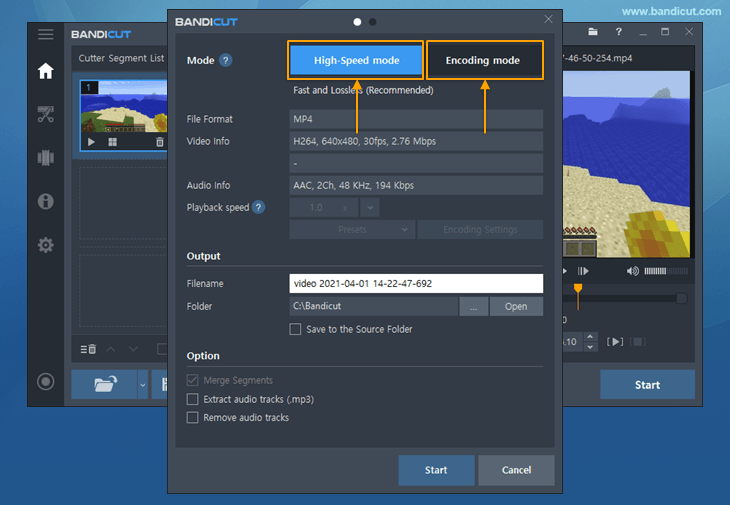
Task: Open Settings gear in the sidebar
Action: tap(46, 245)
